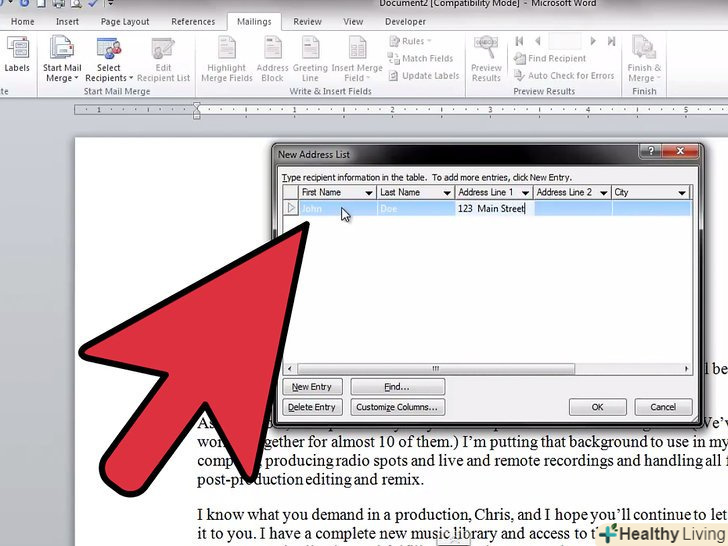Click Match Fields in the ribbon
This screenshot has width=728, height=546.
421,58
